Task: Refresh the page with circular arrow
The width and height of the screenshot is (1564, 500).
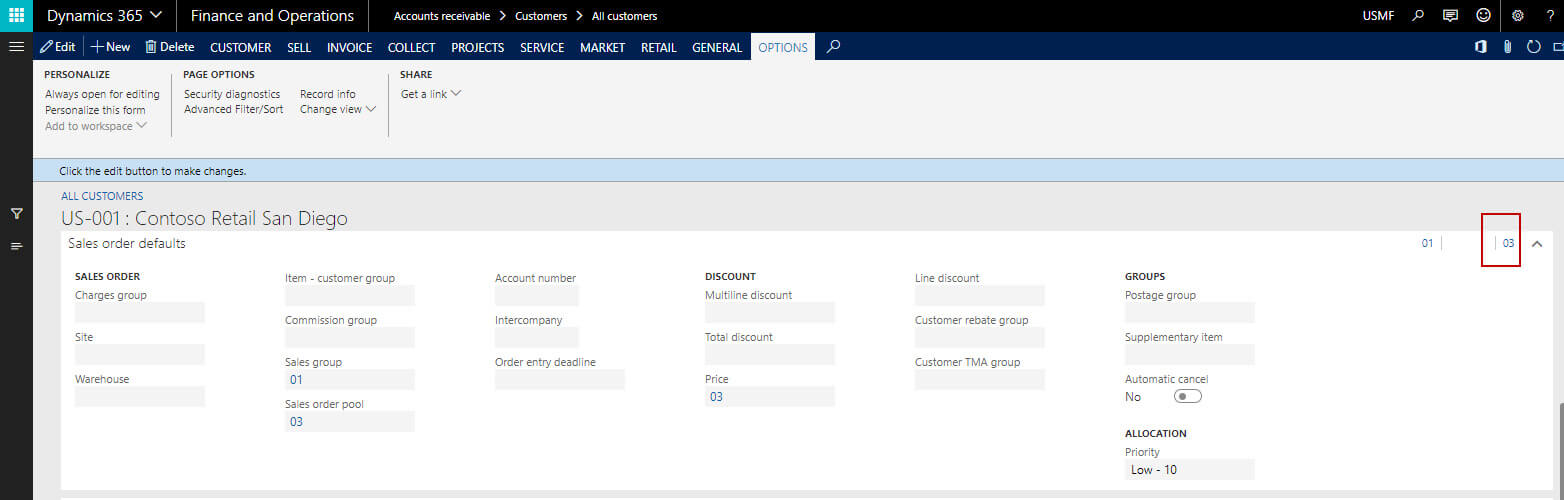Action: [x=1533, y=47]
